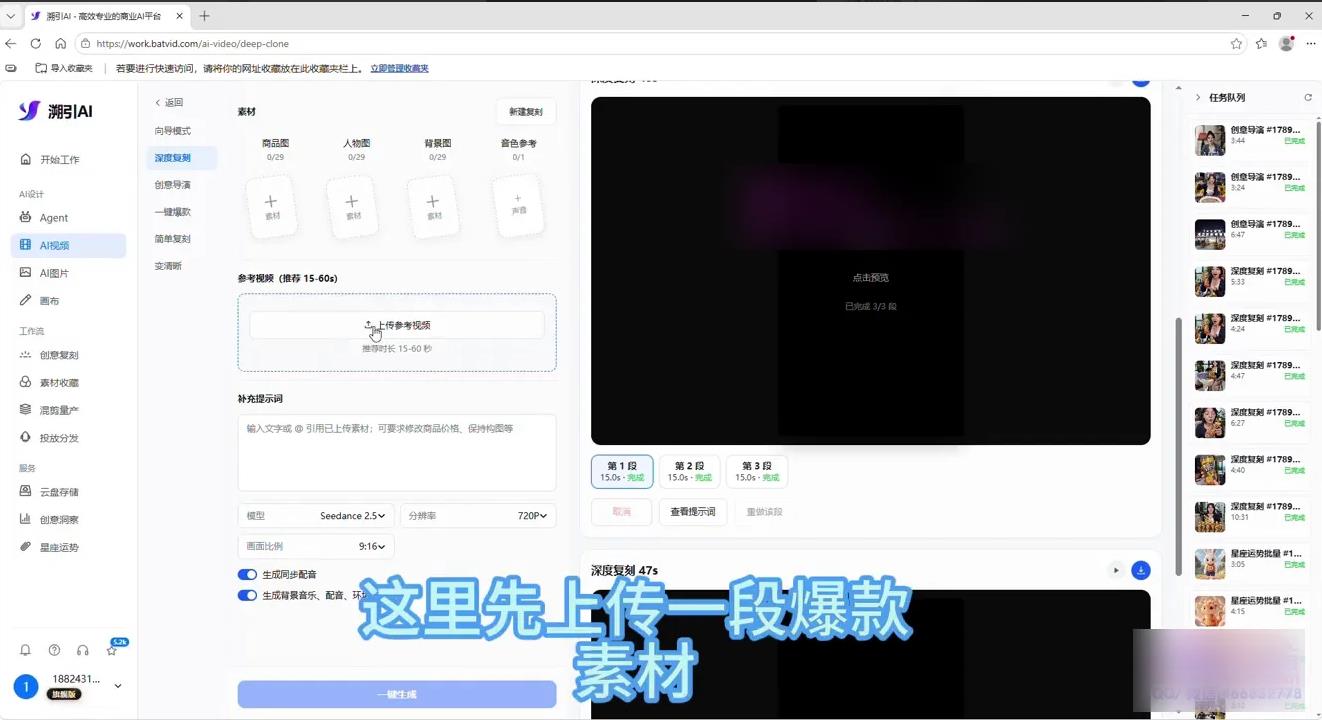The image size is (1322, 720).
Task: Click the 查看提示词 button
Action: 693,511
